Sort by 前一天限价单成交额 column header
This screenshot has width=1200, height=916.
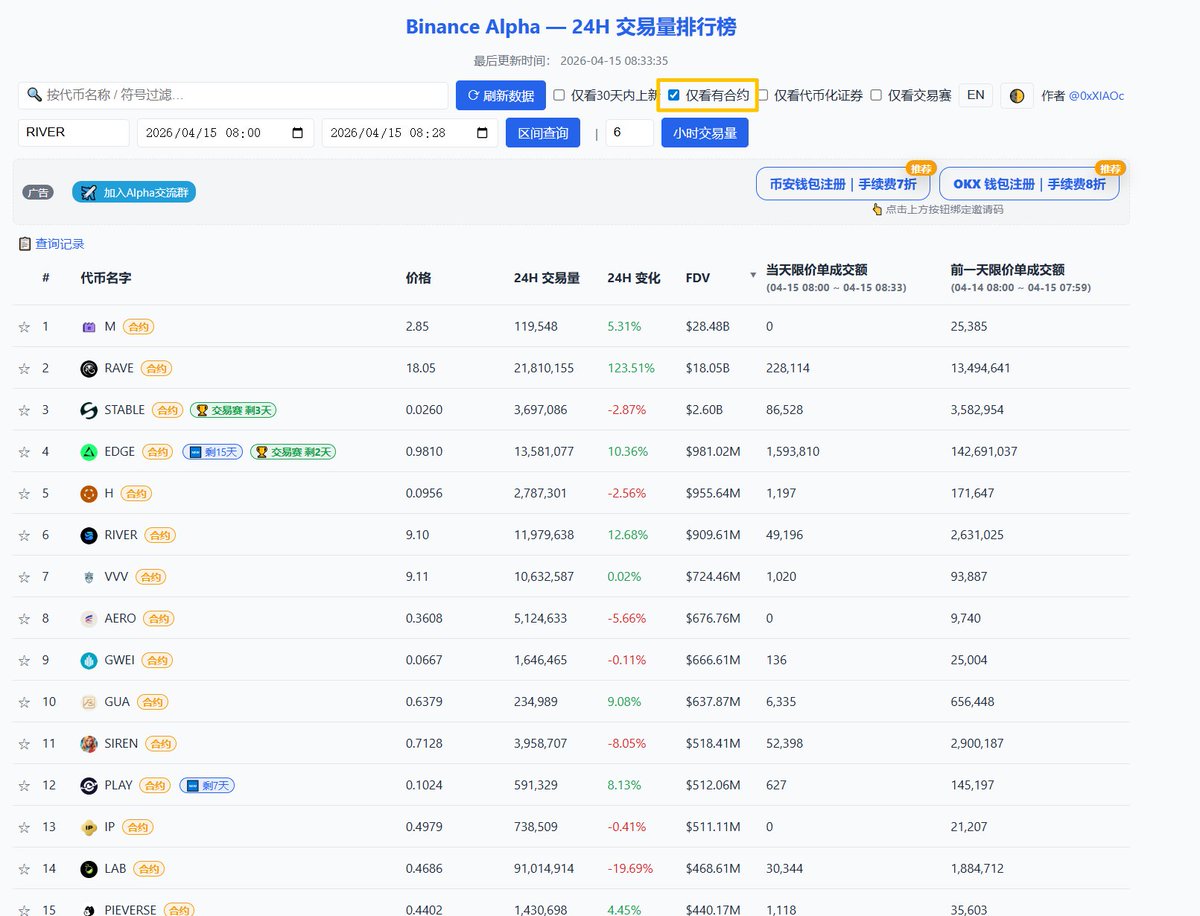(1007, 270)
